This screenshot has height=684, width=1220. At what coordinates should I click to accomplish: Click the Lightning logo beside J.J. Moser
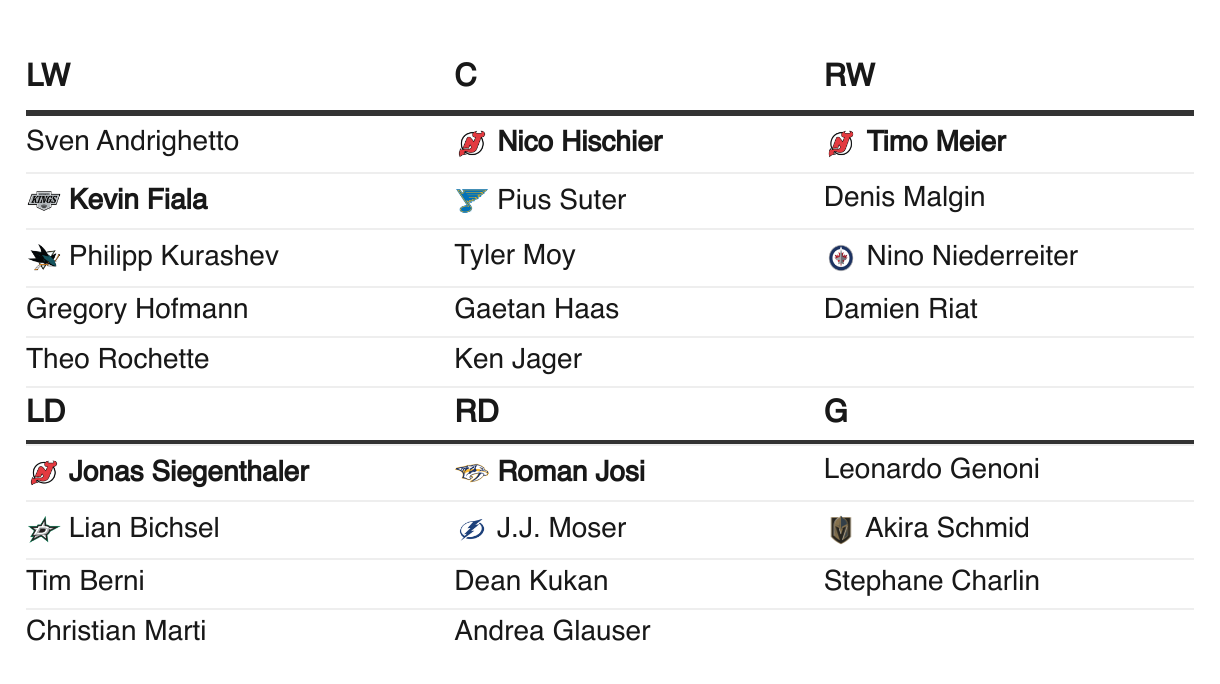pos(472,529)
